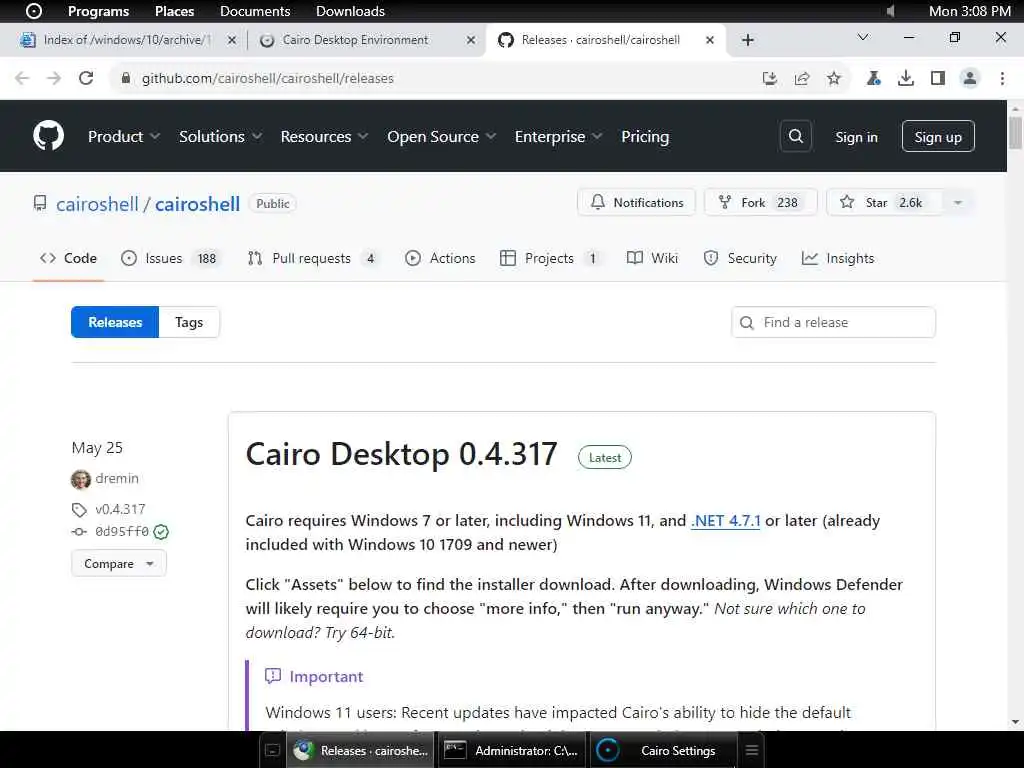Open the Security tab
This screenshot has width=1024, height=768.
[x=740, y=258]
